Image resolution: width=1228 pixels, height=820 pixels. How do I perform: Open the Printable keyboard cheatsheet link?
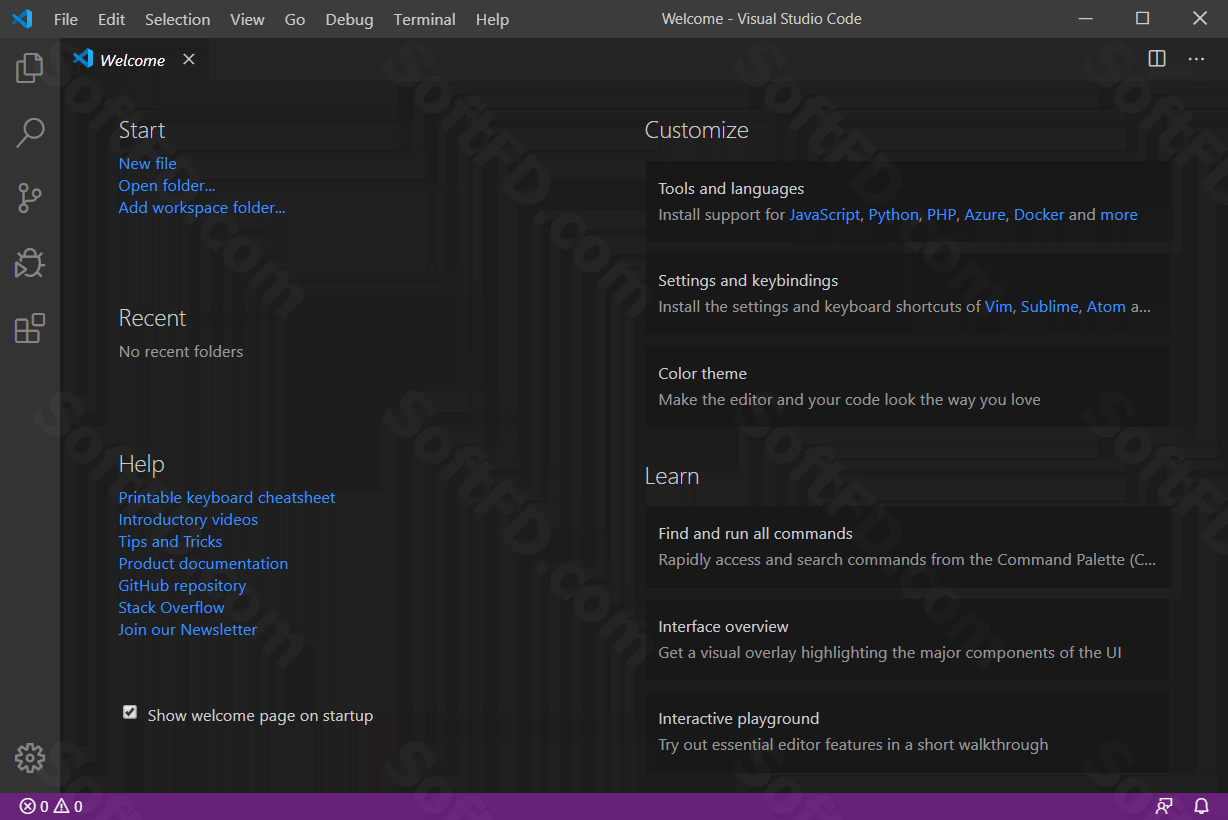click(x=227, y=498)
